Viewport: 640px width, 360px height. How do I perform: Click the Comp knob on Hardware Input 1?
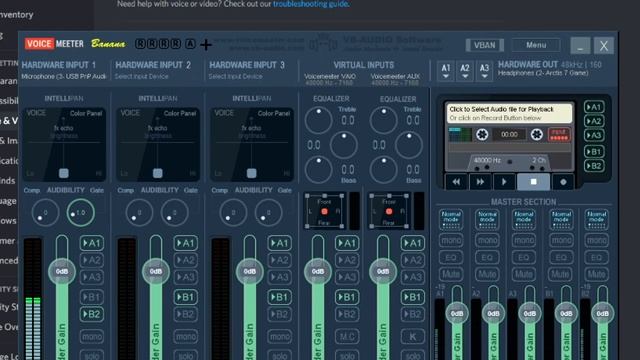(x=45, y=213)
